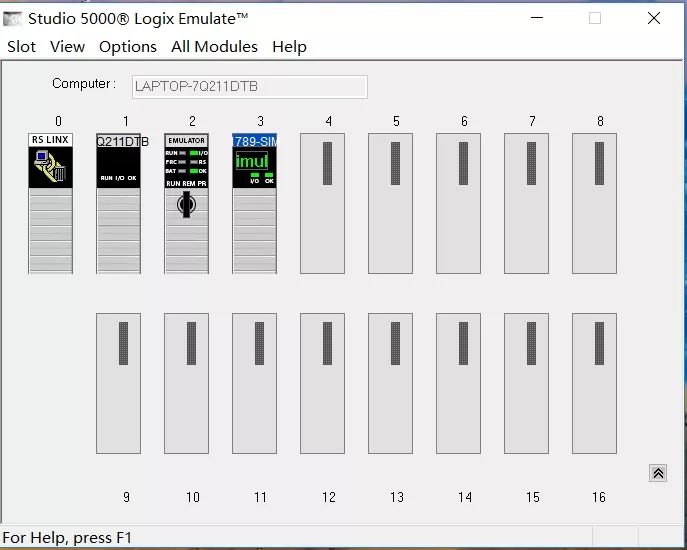Click the 789-SIM highlighted module title
The width and height of the screenshot is (687, 550).
[255, 141]
